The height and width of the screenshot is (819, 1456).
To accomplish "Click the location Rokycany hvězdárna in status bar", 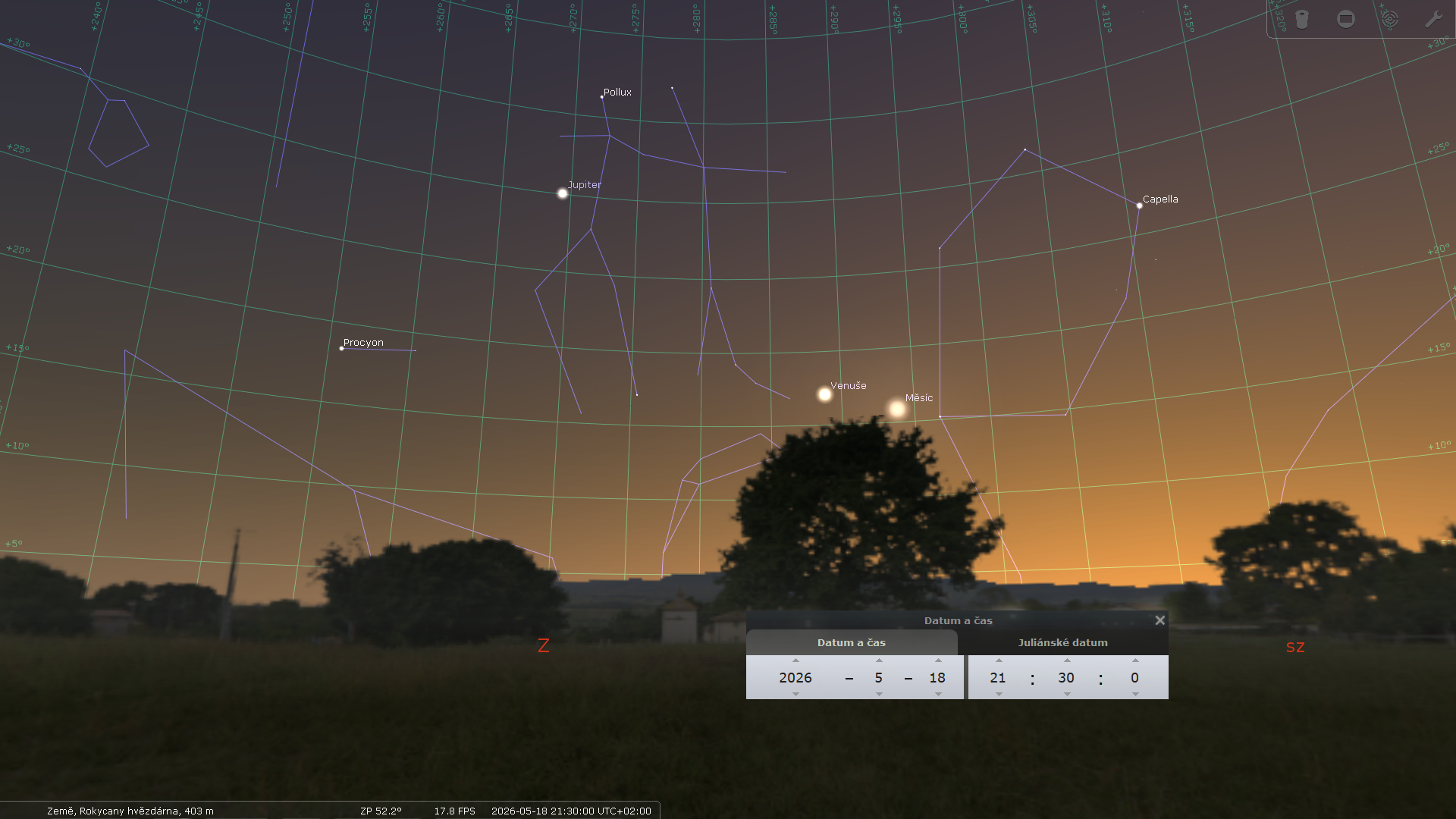I will (x=130, y=811).
